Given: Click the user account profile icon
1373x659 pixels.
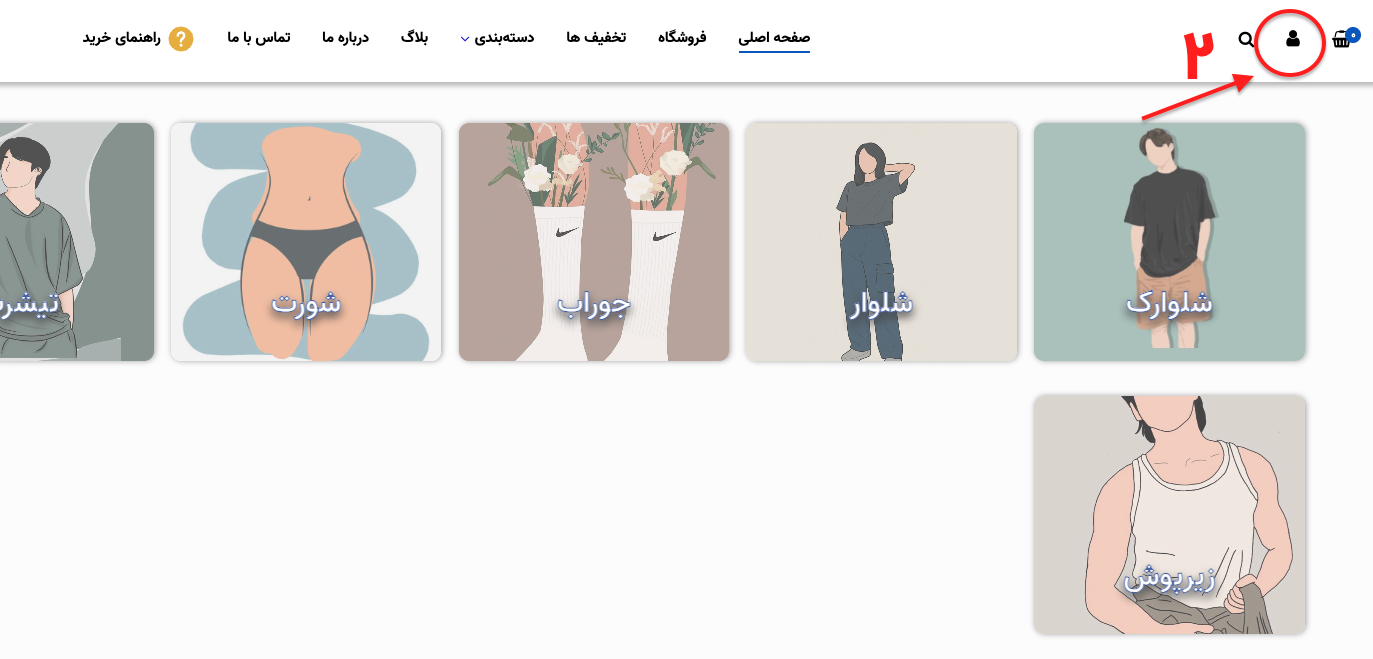Looking at the screenshot, I should coord(1292,39).
